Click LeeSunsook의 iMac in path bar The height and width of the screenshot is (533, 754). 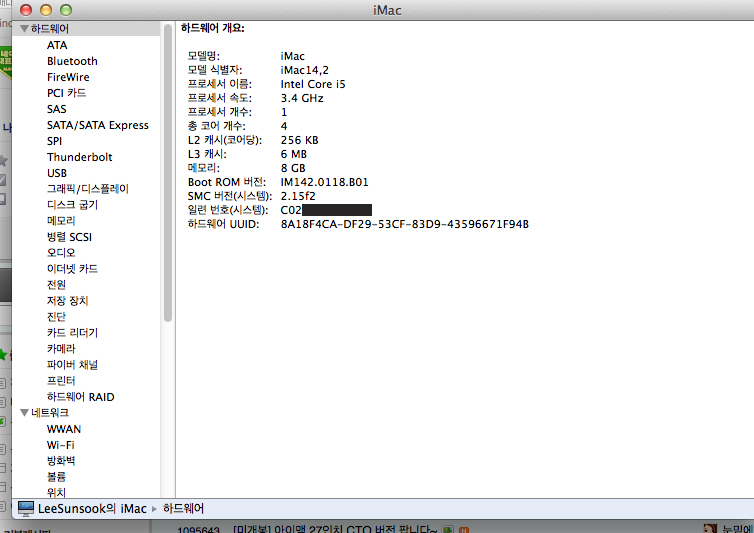pyautogui.click(x=92, y=509)
